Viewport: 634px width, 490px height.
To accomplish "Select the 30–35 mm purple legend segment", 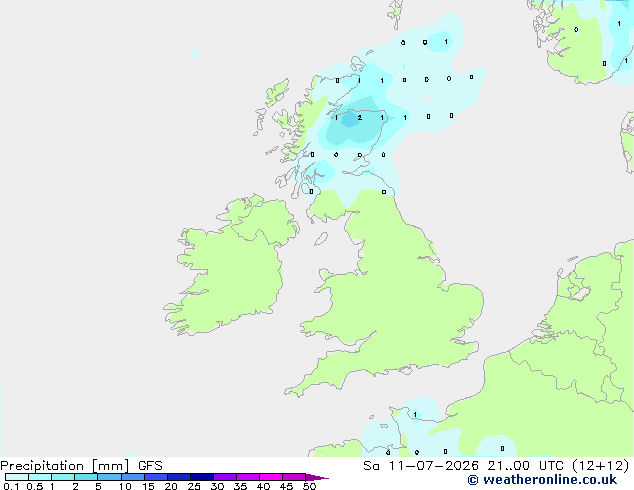I will point(225,477).
